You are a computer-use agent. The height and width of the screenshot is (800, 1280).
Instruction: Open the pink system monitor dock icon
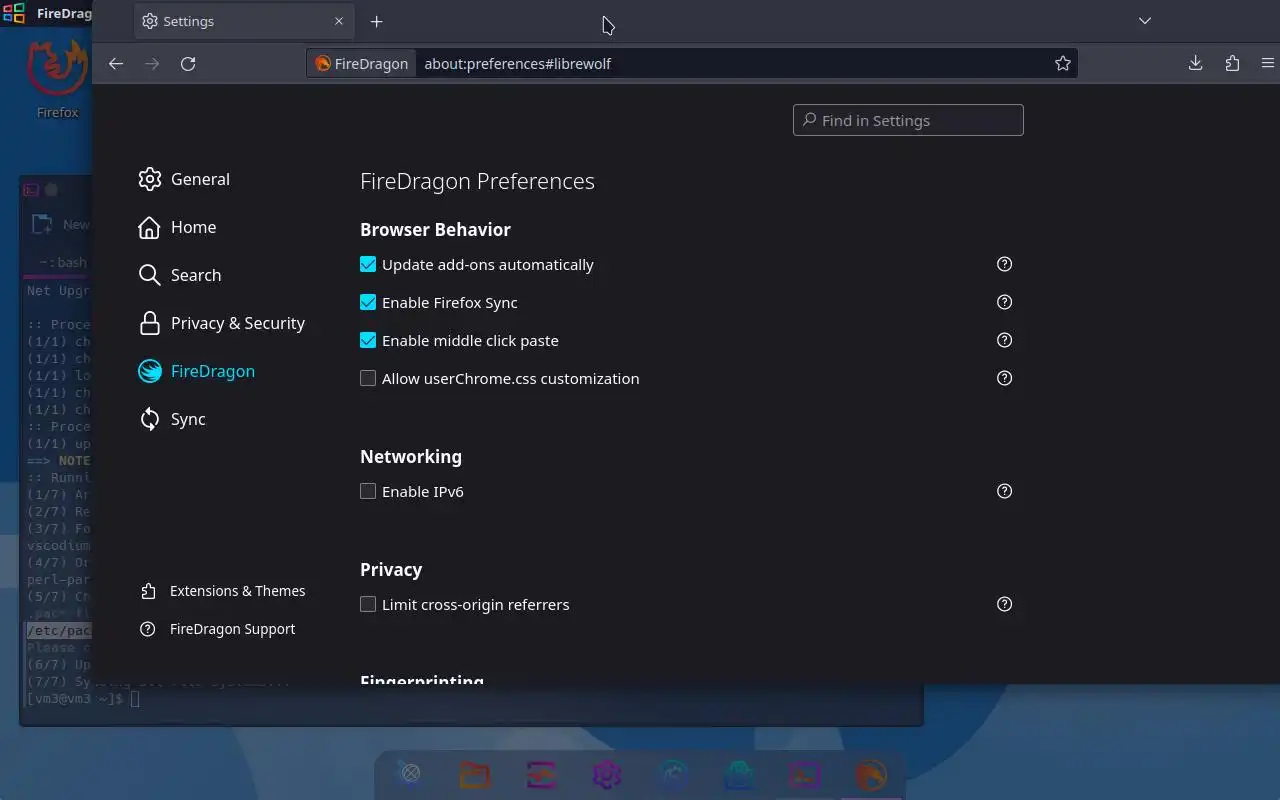click(x=541, y=775)
